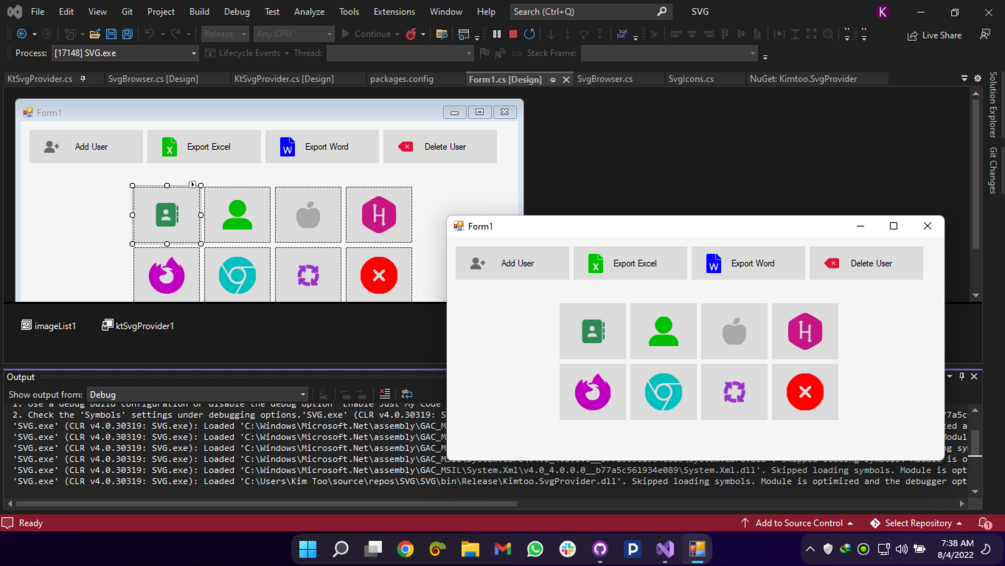Select the green user icon in designer
This screenshot has width=1005, height=566.
[x=237, y=215]
